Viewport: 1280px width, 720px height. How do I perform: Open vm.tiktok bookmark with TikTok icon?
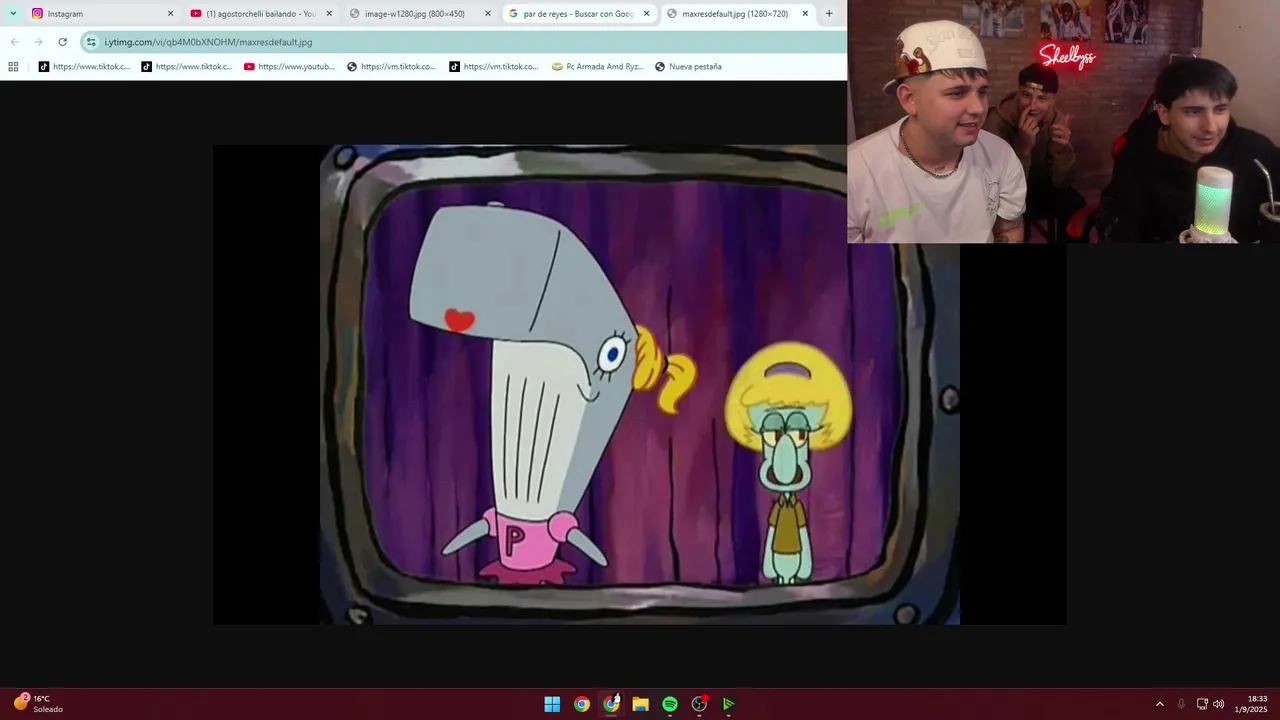[x=493, y=67]
